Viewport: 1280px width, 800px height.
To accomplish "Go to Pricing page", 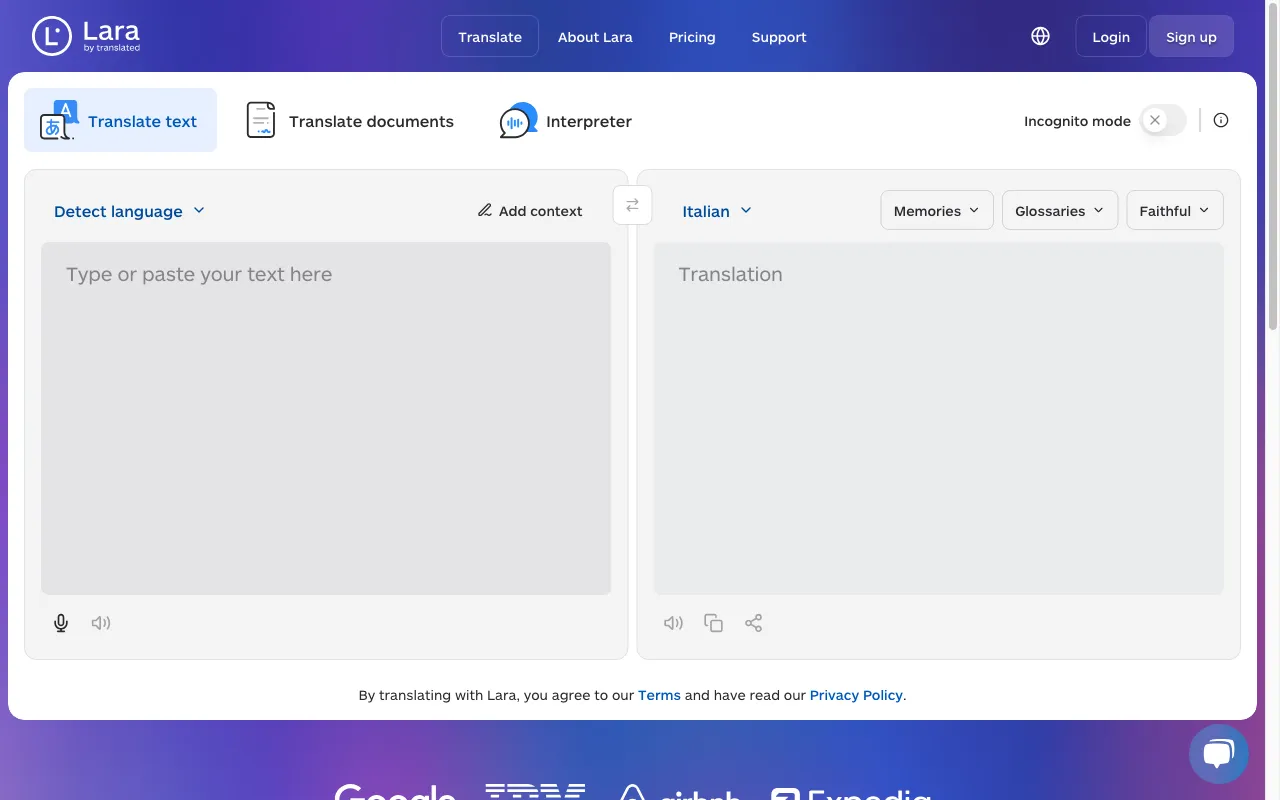I will (x=692, y=36).
